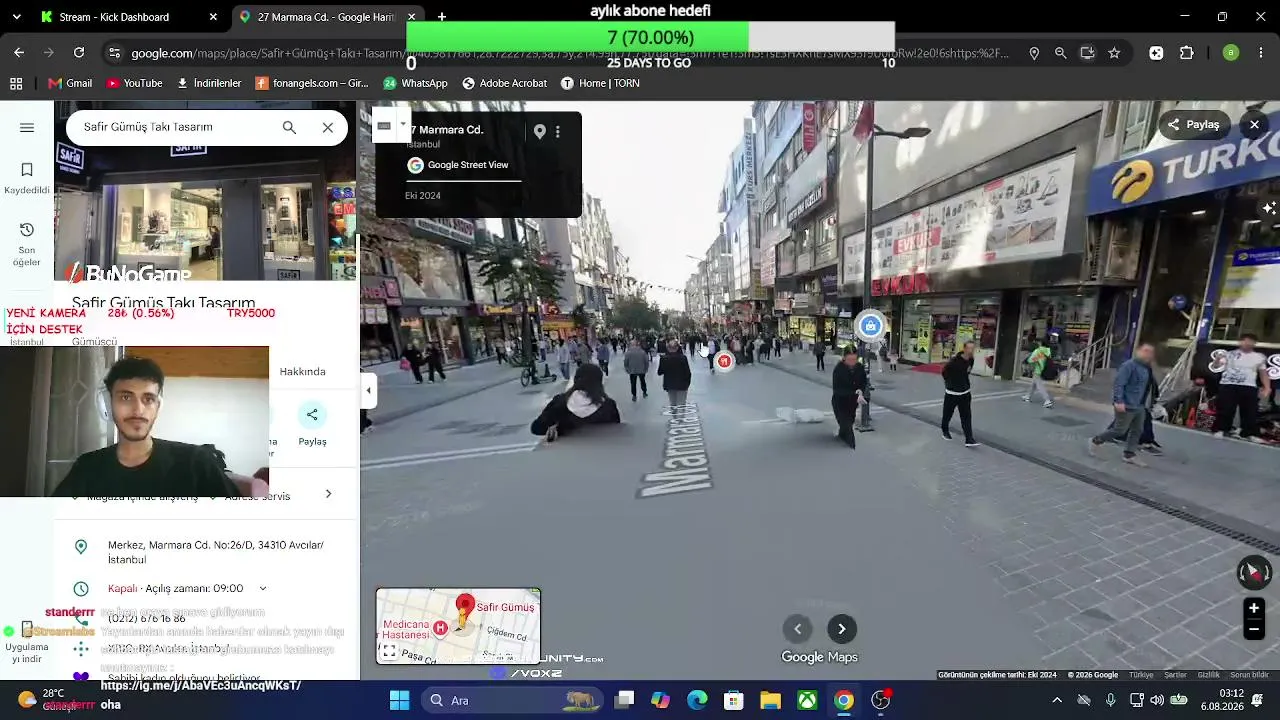Image resolution: width=1280 pixels, height=720 pixels.
Task: Open Son öğeler recent items
Action: (27, 244)
